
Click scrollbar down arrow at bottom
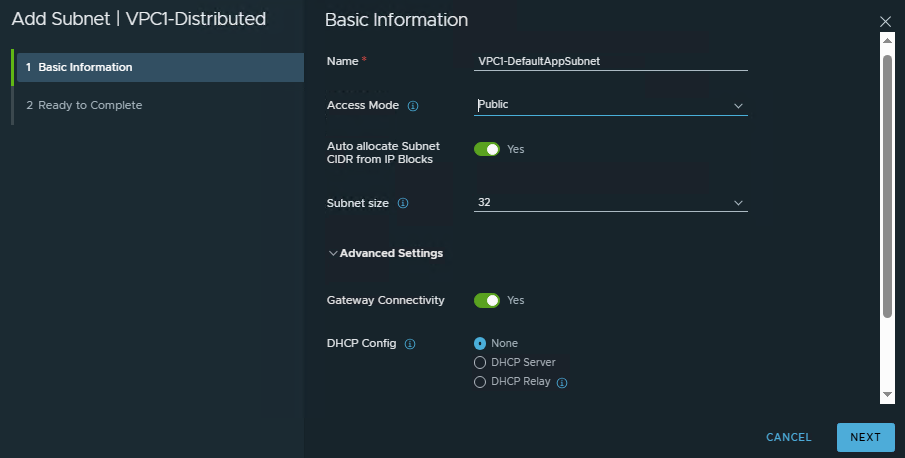click(886, 396)
